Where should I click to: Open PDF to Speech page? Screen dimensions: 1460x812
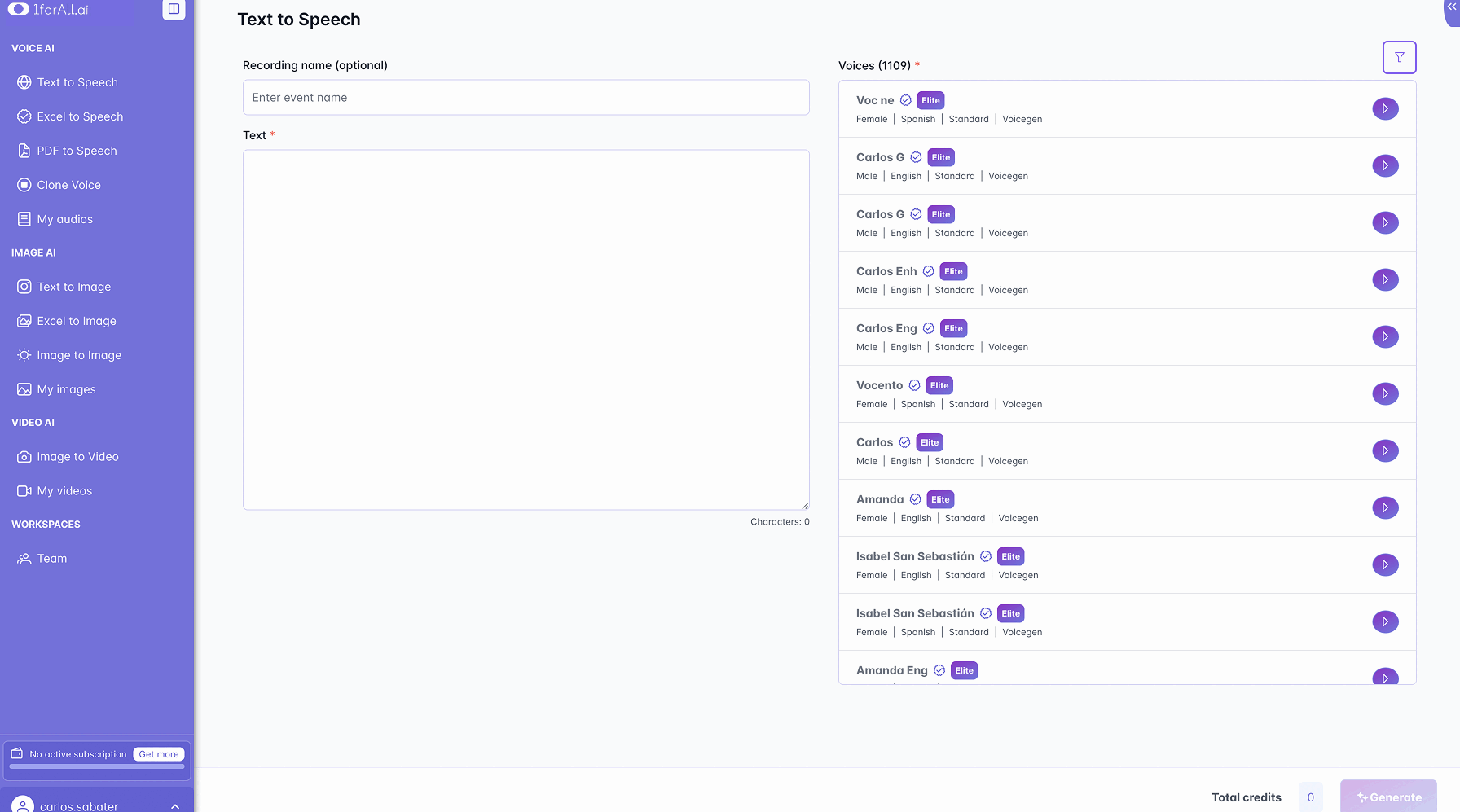77,151
